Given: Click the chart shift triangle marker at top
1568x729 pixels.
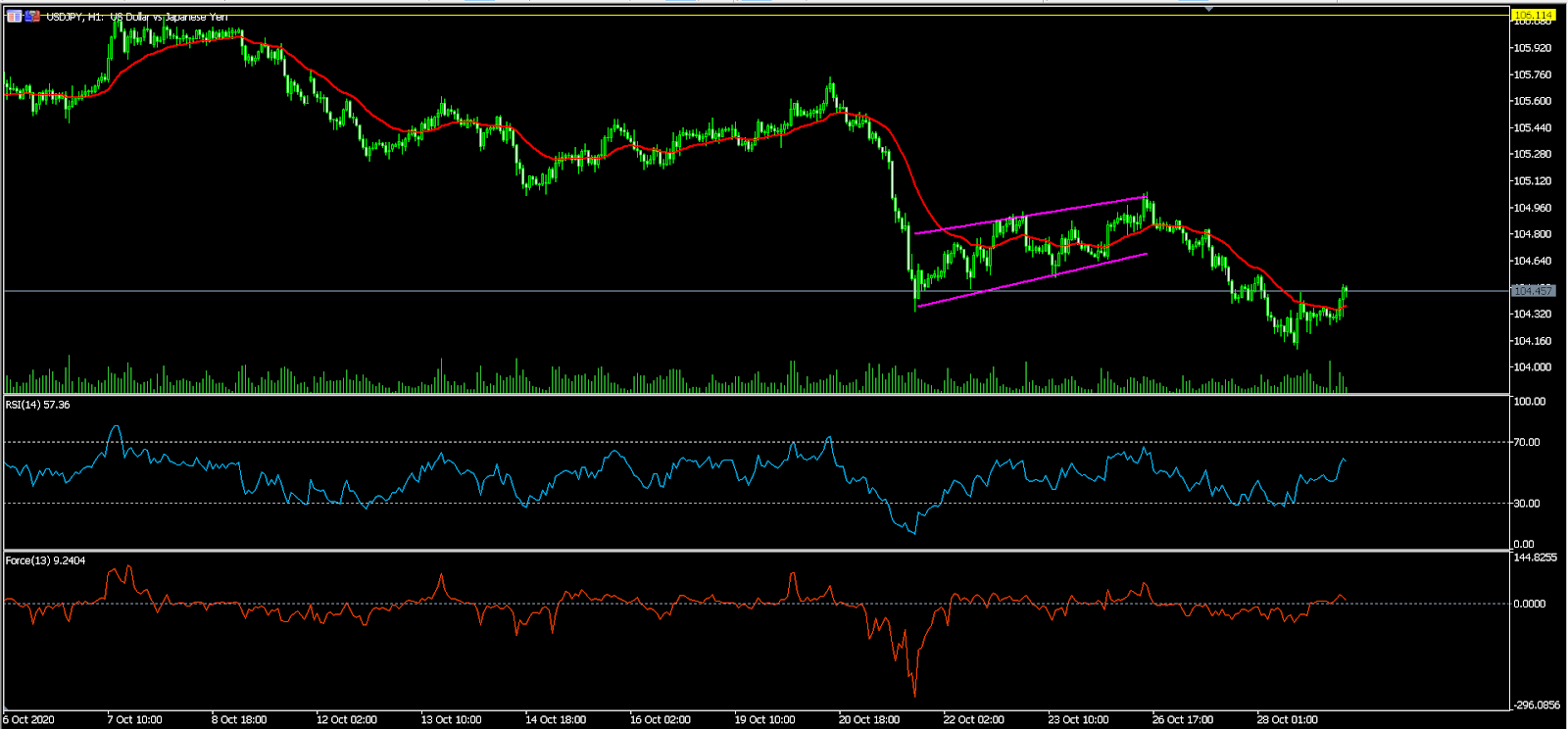Looking at the screenshot, I should 1209,9.
